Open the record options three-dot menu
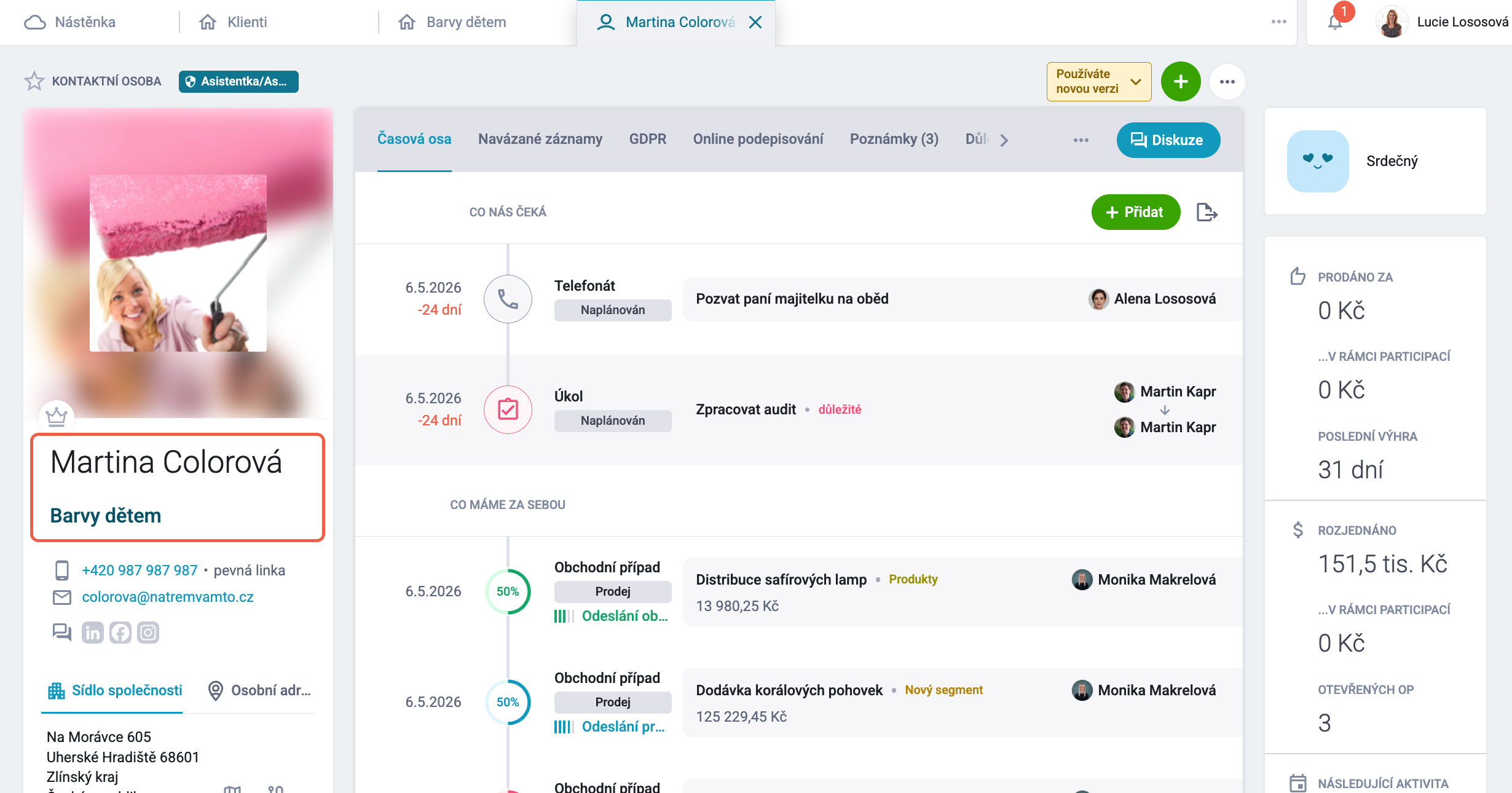Viewport: 1512px width, 793px height. (x=1227, y=82)
